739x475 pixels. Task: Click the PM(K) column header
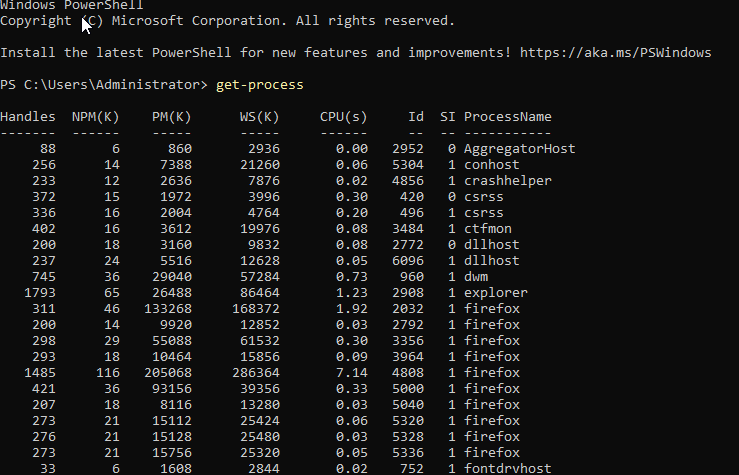coord(172,116)
